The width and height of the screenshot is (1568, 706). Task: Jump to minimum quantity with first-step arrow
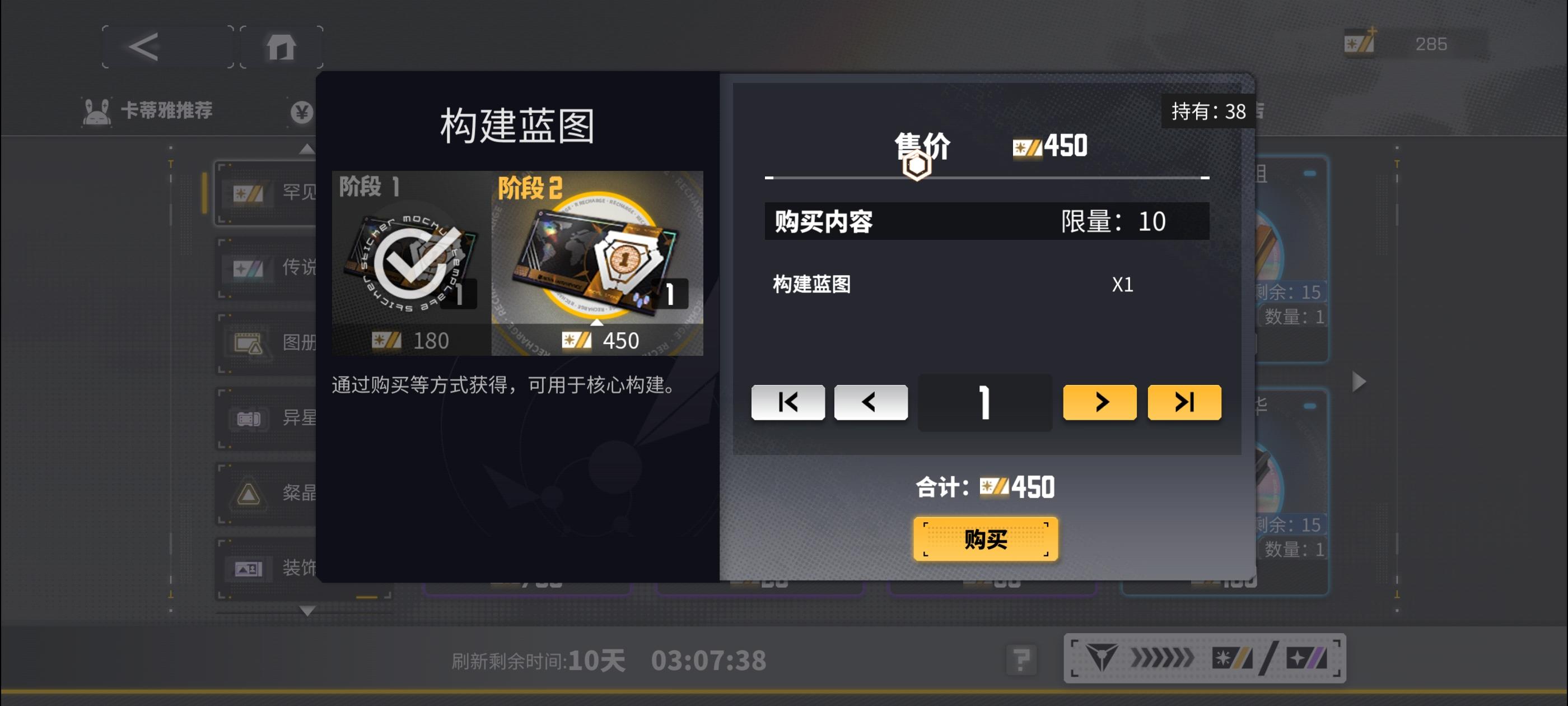(x=788, y=402)
